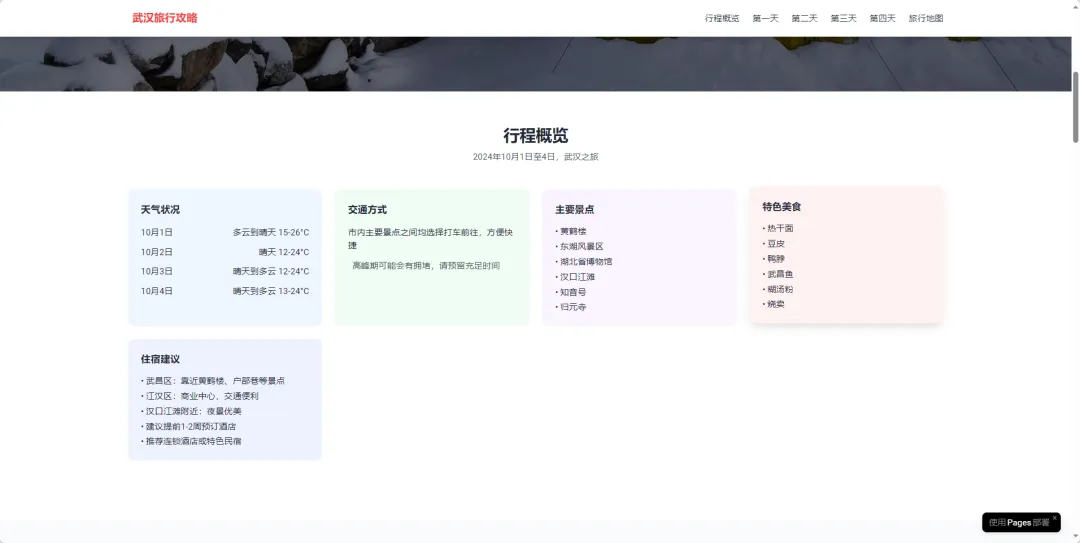Viewport: 1080px width, 543px height.
Task: Click the 行程概览 section main heading
Action: (535, 136)
